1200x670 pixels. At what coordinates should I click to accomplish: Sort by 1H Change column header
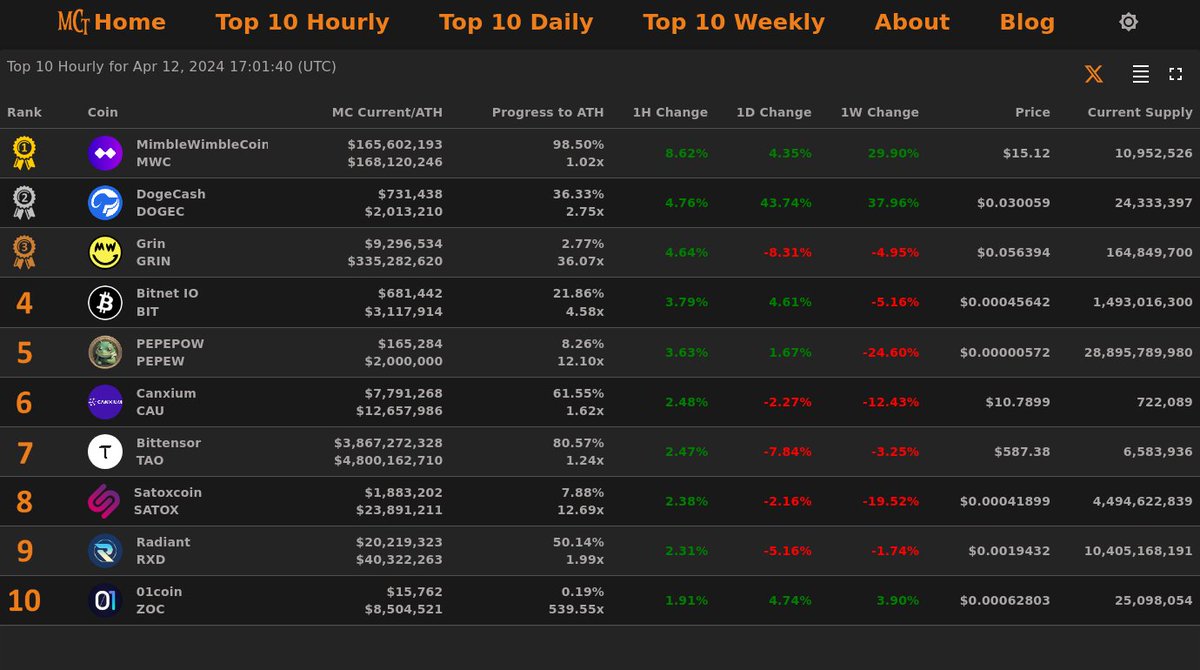(x=670, y=112)
